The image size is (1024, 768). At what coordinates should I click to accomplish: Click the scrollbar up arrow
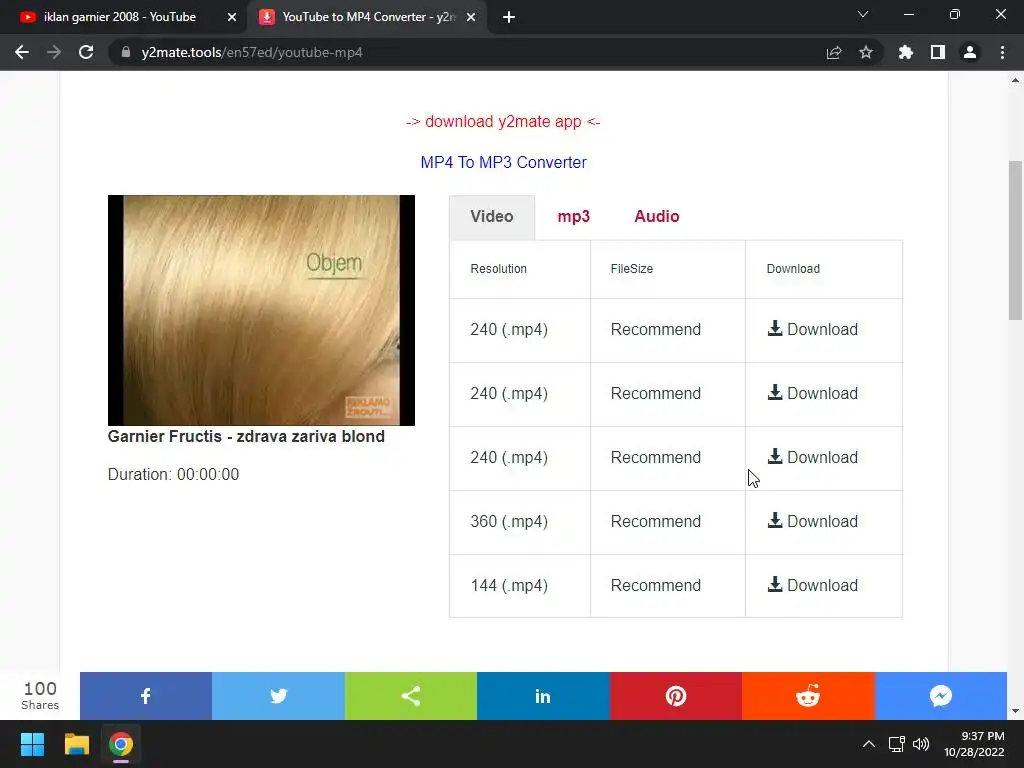click(1016, 81)
